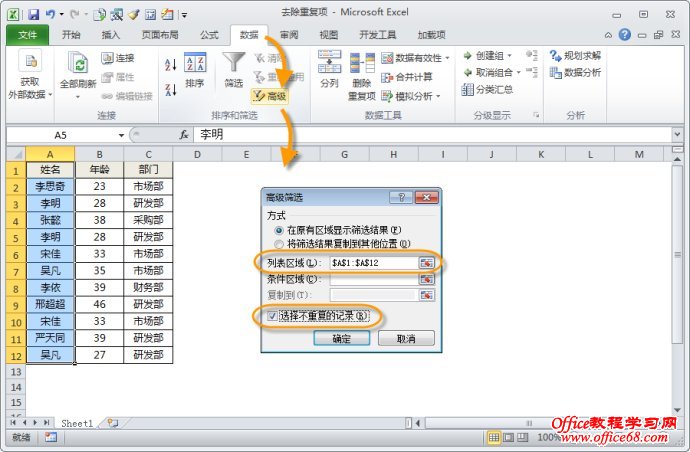
Task: Click the 取消 button in the dialog
Action: point(406,339)
